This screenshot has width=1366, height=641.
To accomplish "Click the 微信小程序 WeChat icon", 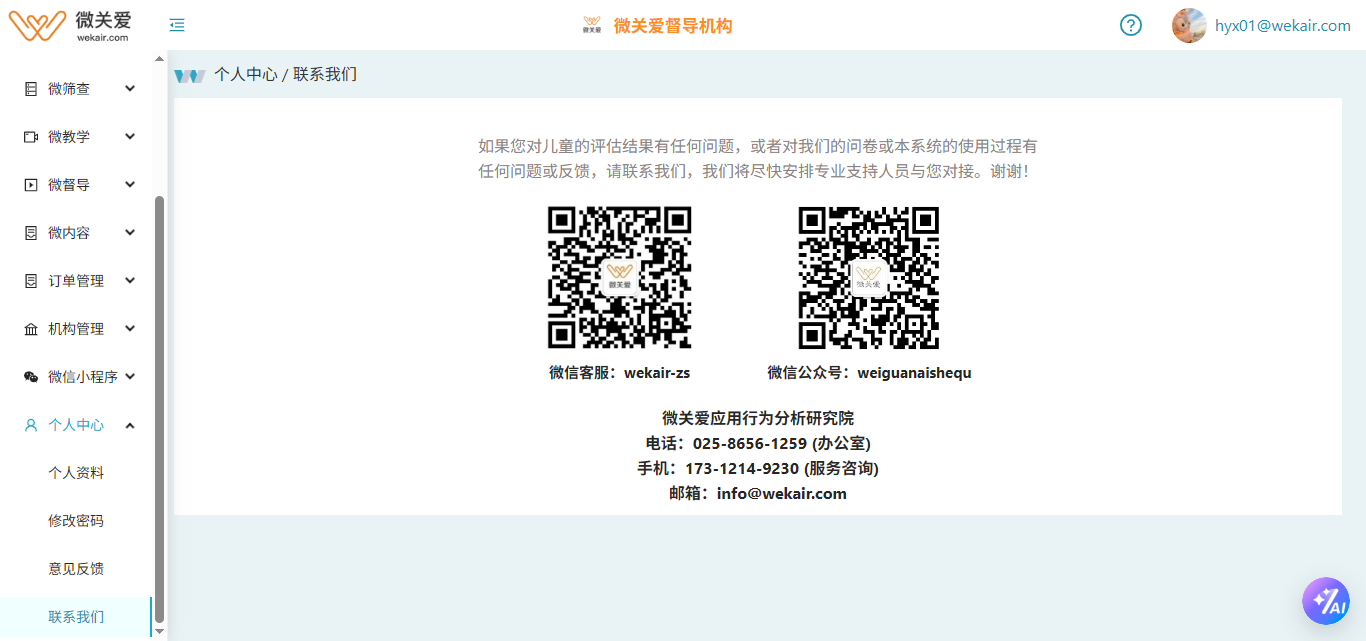I will 31,377.
